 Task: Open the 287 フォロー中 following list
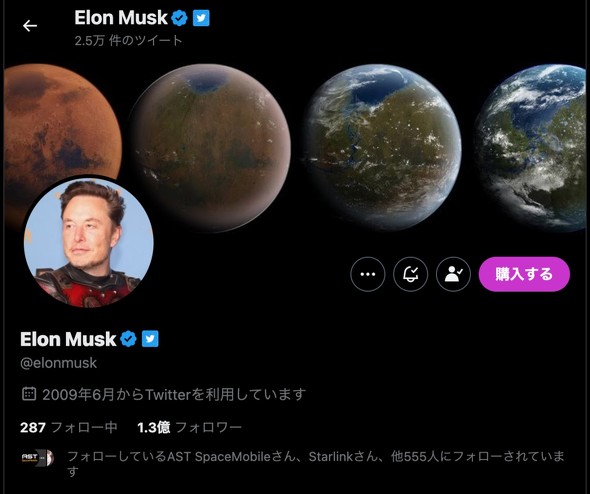tap(69, 427)
